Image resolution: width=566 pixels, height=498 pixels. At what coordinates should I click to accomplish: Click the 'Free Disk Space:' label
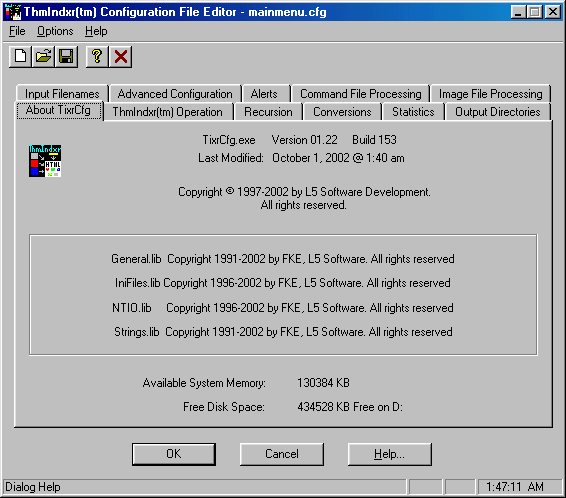(224, 407)
